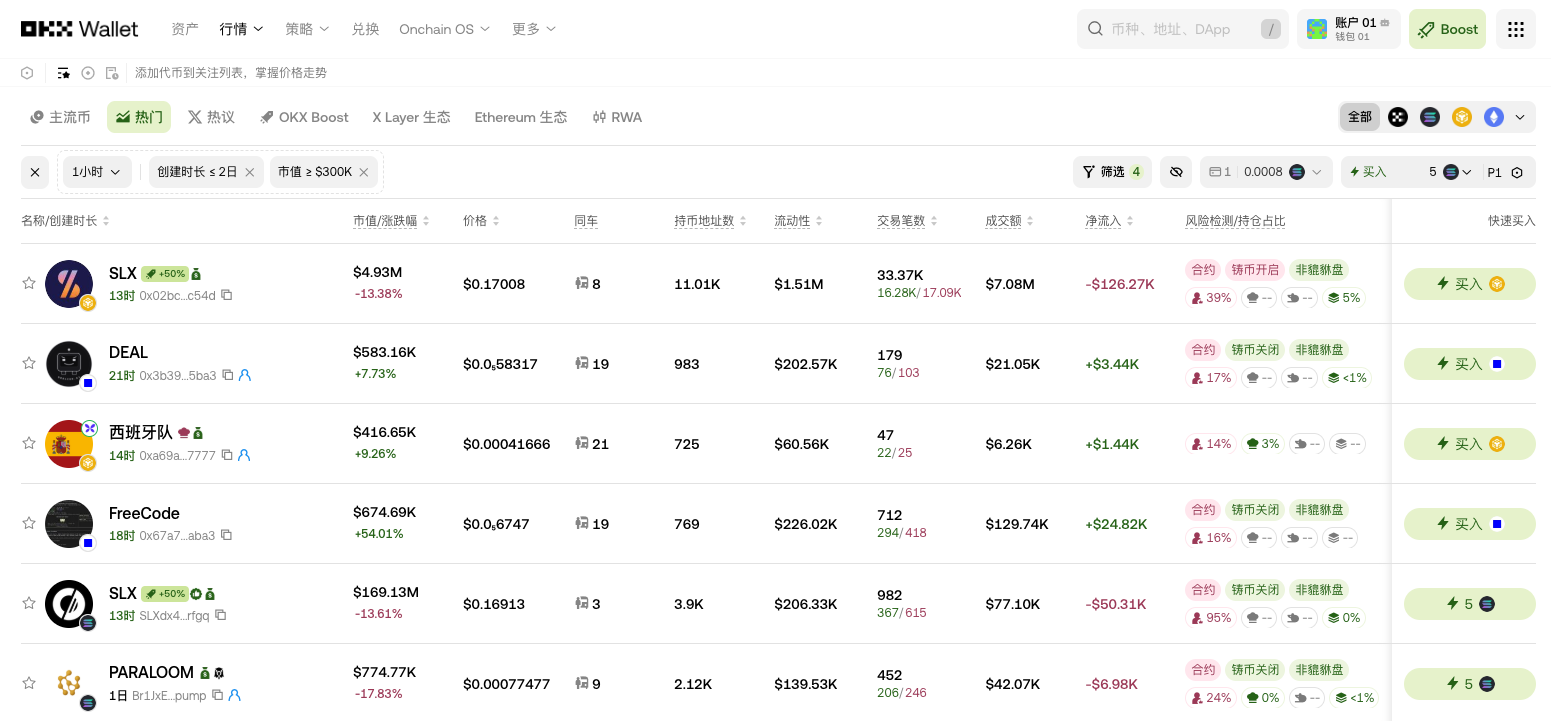Expand more chains chevron

point(1520,117)
